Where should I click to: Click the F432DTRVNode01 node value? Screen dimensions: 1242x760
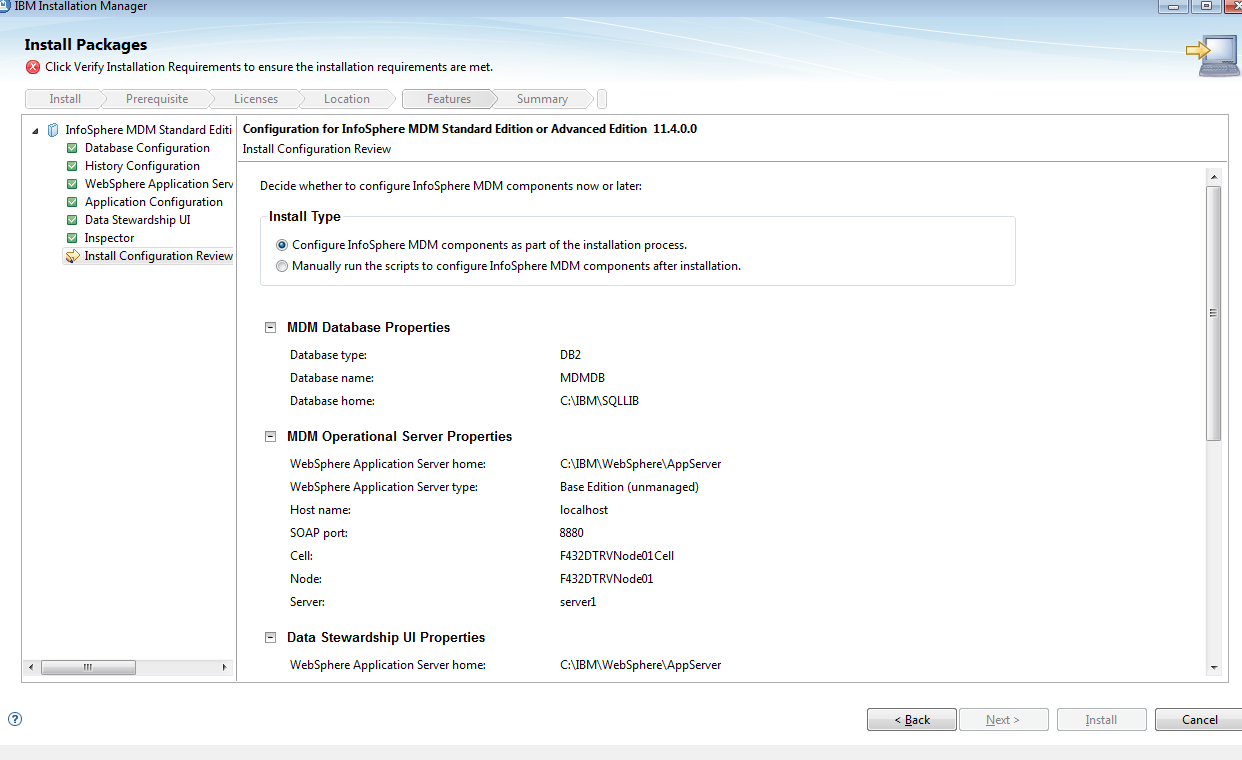pos(606,579)
